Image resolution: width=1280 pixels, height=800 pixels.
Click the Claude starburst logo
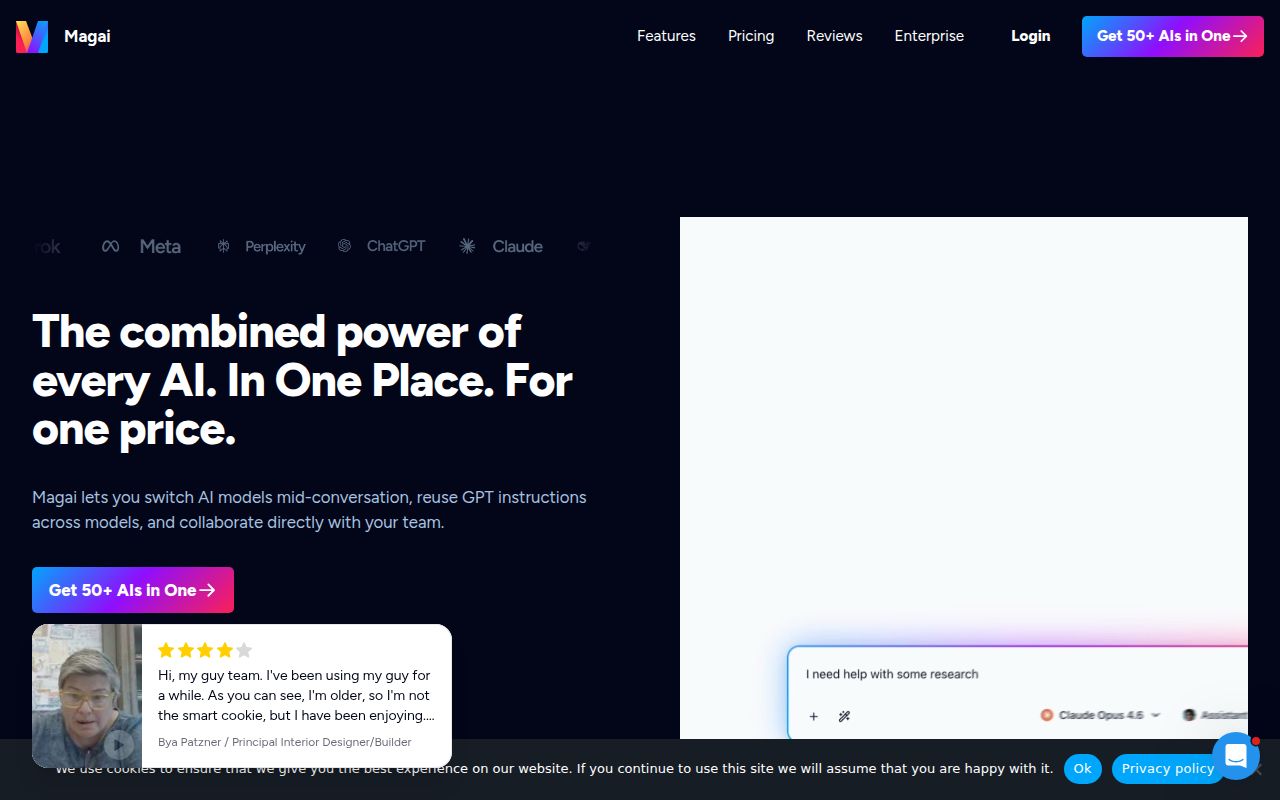point(467,246)
